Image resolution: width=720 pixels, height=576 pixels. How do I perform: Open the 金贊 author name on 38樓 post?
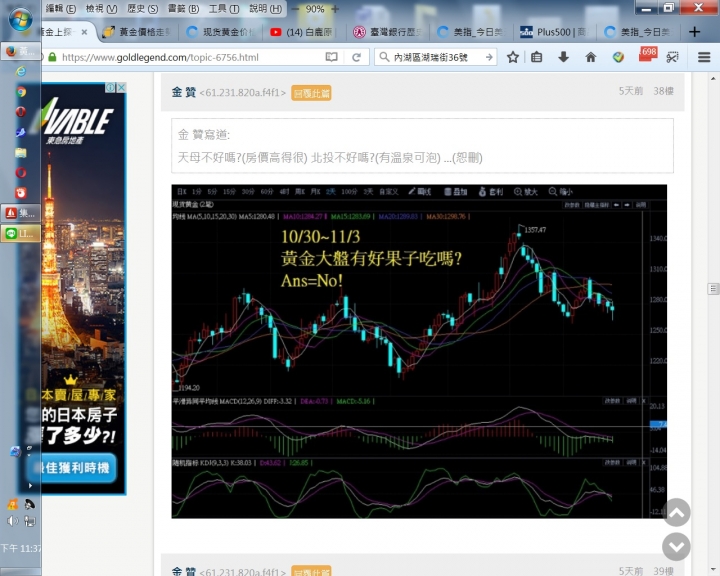tap(184, 92)
